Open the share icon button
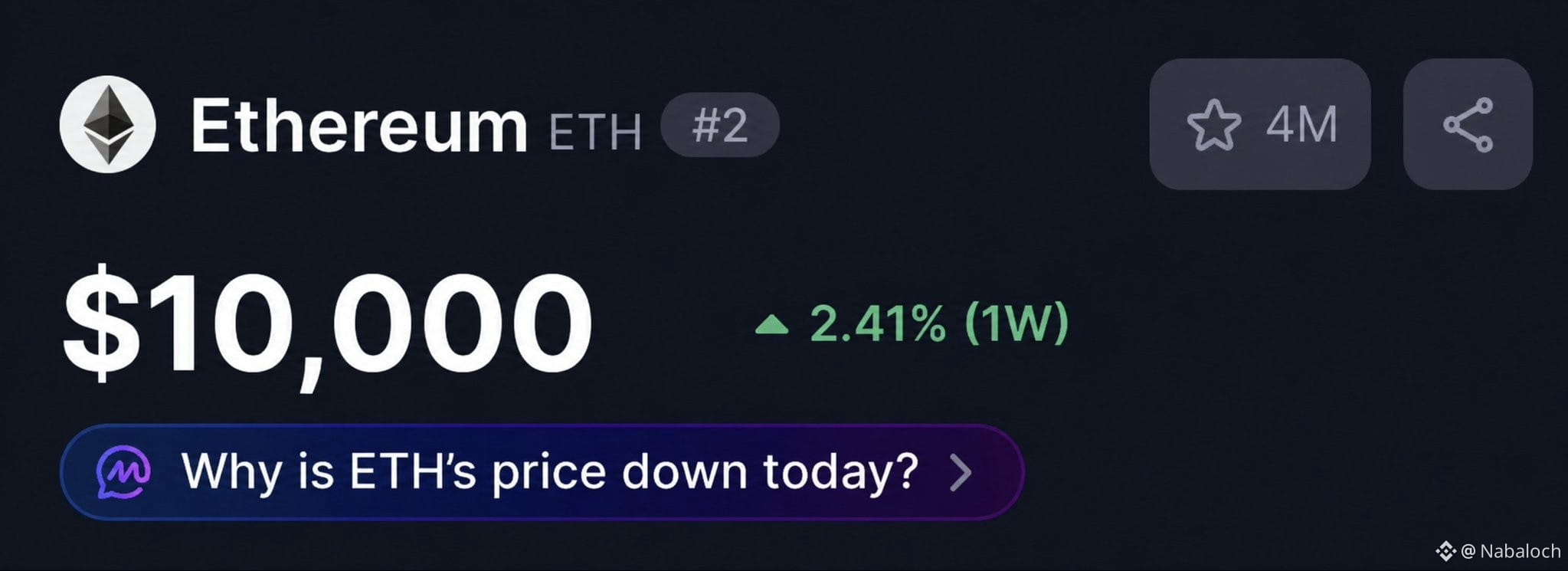Viewport: 1568px width, 571px height. (1468, 124)
